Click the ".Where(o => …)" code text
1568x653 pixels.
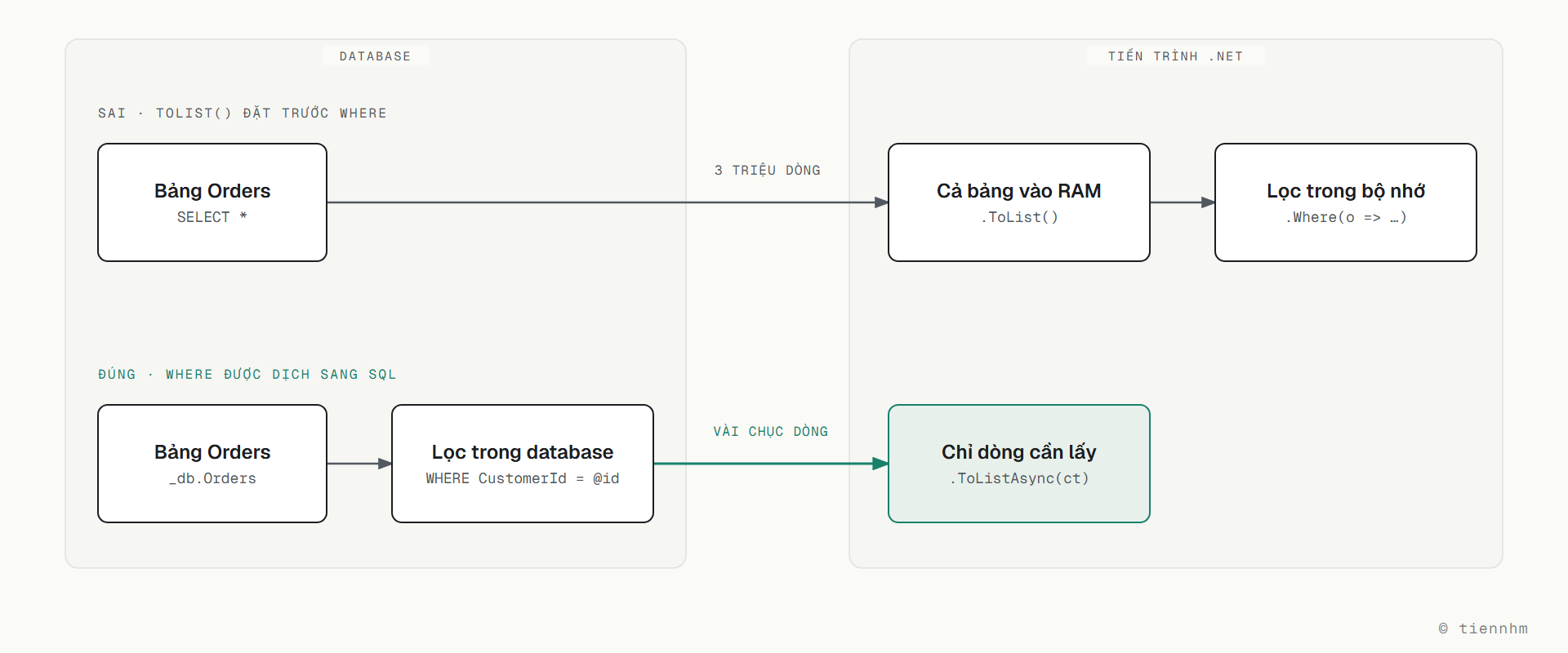click(x=1346, y=217)
